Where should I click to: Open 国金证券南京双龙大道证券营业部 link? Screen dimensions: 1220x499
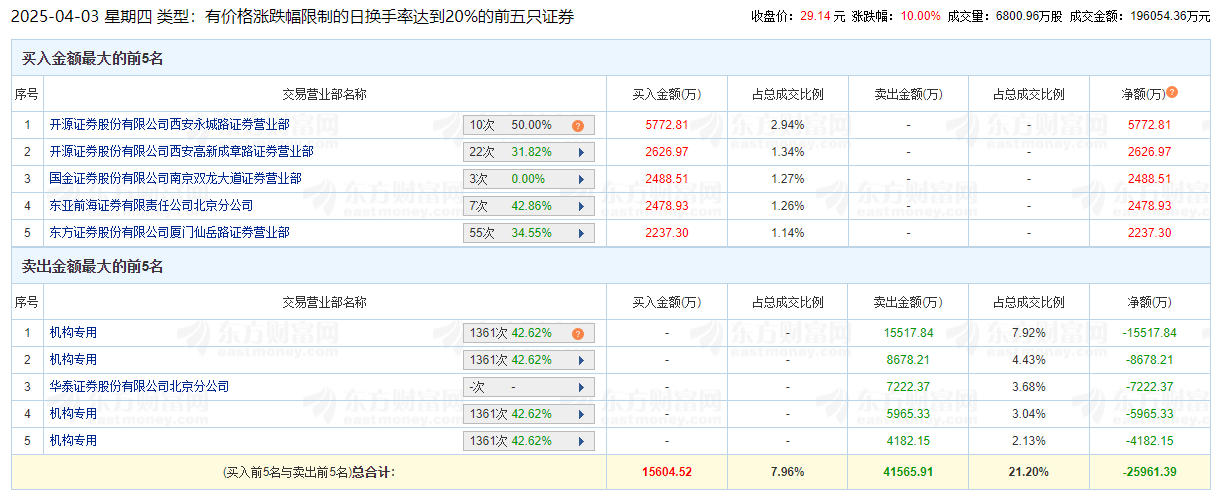tap(175, 179)
